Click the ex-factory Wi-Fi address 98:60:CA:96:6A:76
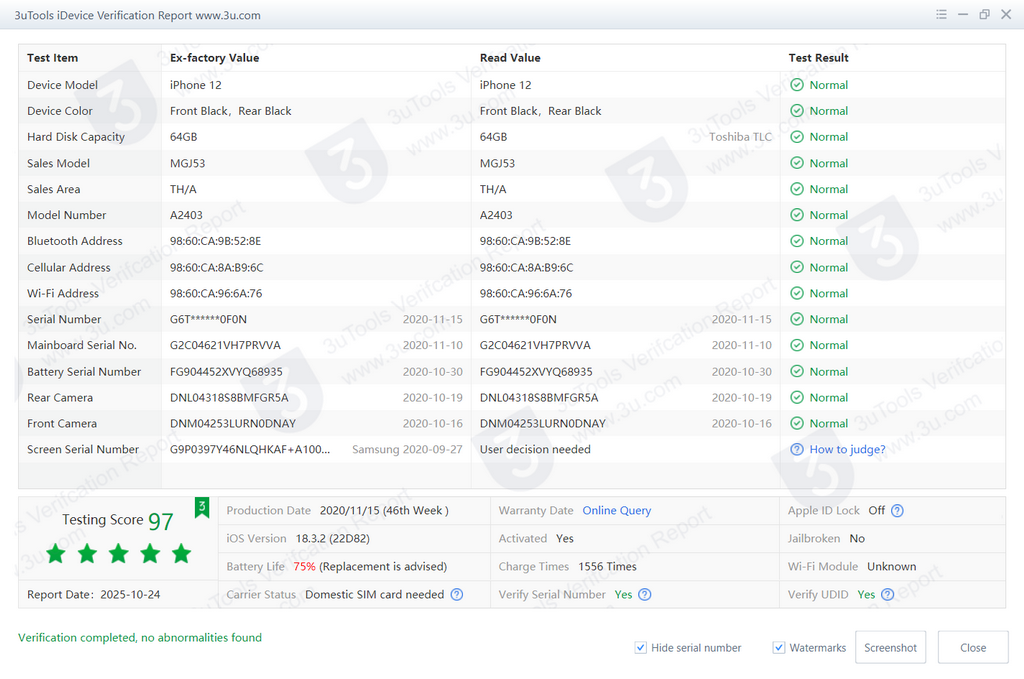This screenshot has width=1024, height=679. click(216, 293)
